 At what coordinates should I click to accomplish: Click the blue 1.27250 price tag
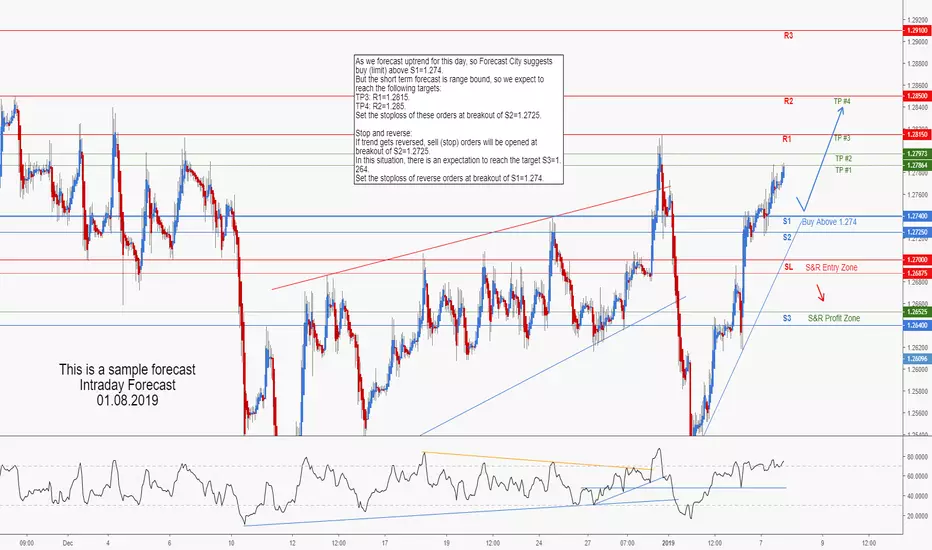[x=917, y=232]
